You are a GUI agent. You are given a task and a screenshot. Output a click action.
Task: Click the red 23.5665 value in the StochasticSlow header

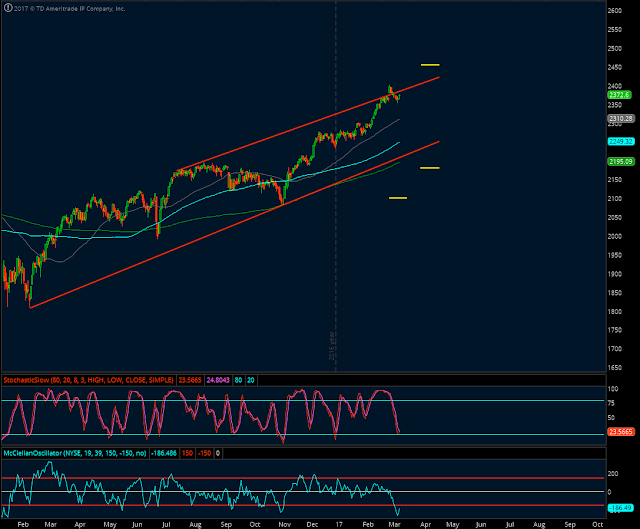(x=190, y=380)
